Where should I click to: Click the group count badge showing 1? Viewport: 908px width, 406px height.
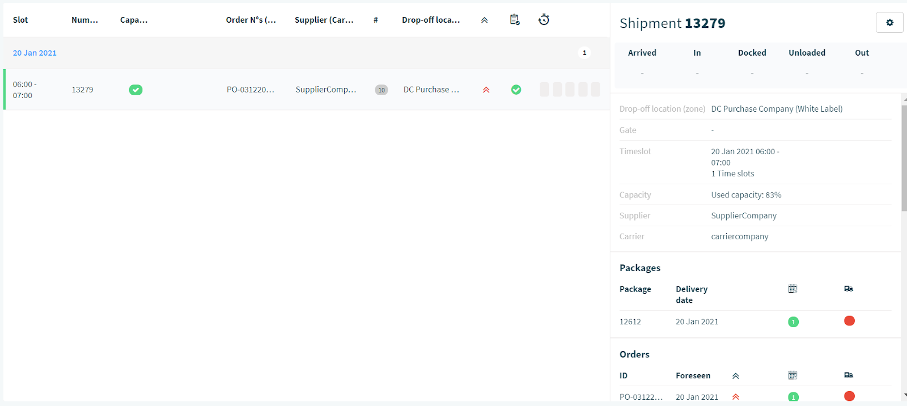584,53
